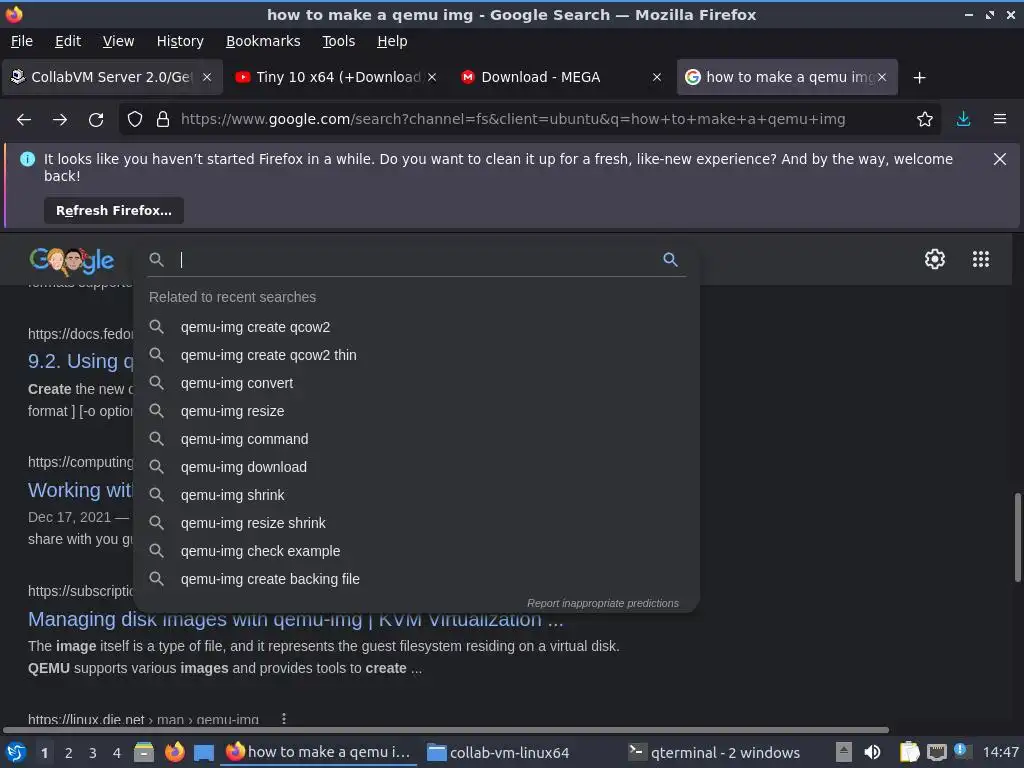Go back to the previous page
Image resolution: width=1024 pixels, height=768 pixels.
click(24, 120)
